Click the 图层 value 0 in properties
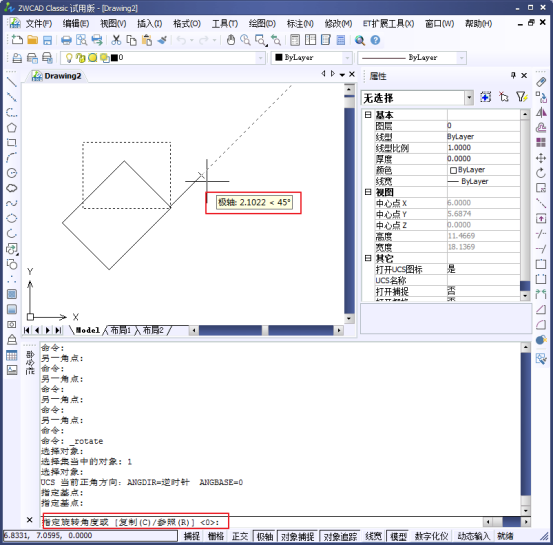The image size is (554, 545). tap(483, 125)
